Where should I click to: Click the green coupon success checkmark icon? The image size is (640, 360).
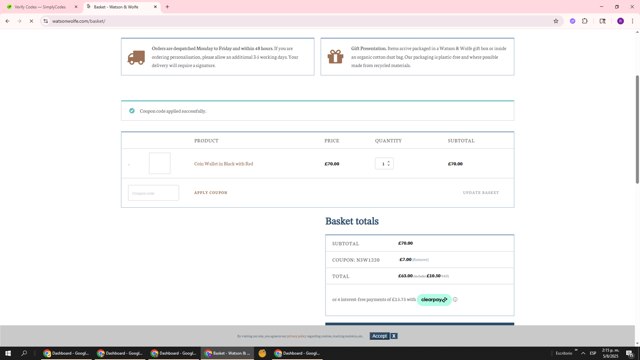click(x=132, y=111)
